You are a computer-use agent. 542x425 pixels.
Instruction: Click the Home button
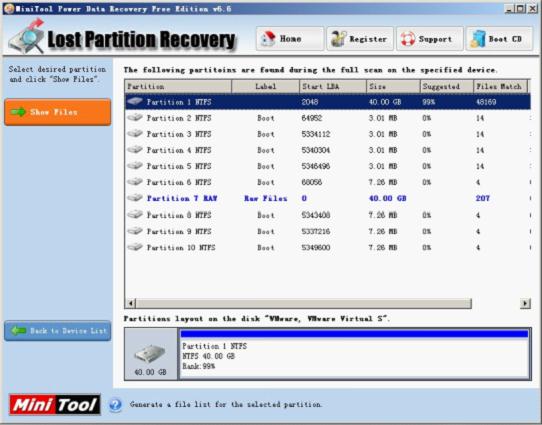point(290,39)
